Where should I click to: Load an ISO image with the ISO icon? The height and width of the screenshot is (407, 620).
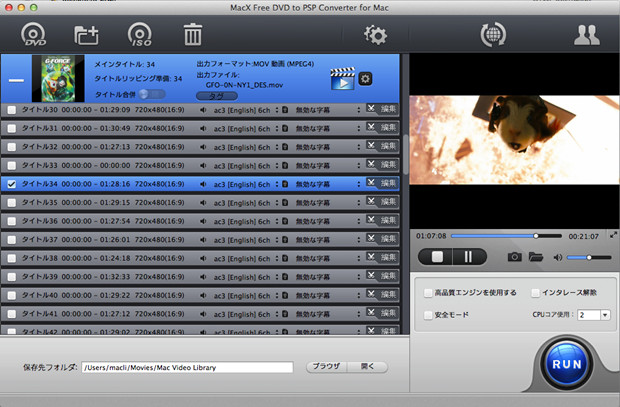click(x=140, y=35)
